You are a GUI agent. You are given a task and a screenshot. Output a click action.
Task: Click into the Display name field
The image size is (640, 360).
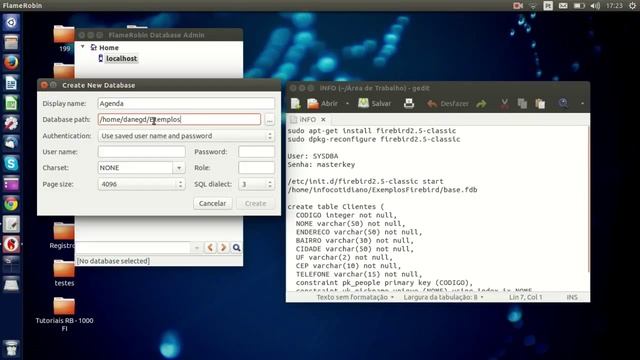(186, 104)
